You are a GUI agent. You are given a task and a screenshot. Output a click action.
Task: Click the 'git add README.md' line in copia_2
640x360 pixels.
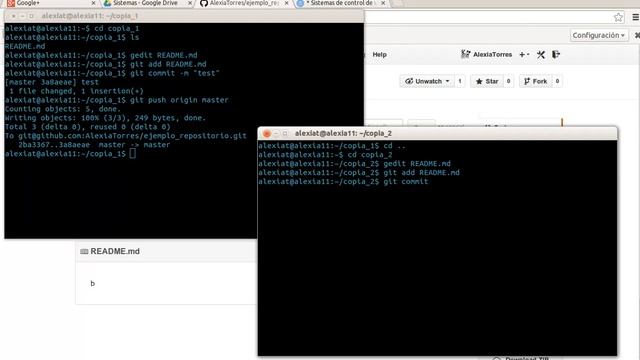coord(359,173)
